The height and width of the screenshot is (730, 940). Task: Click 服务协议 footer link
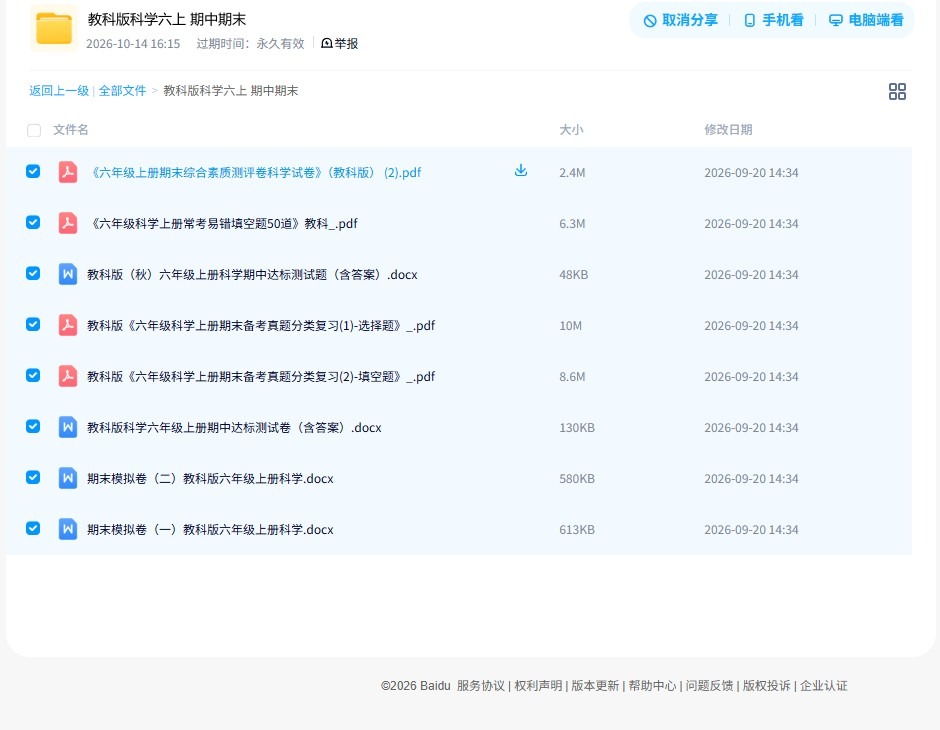tap(481, 686)
